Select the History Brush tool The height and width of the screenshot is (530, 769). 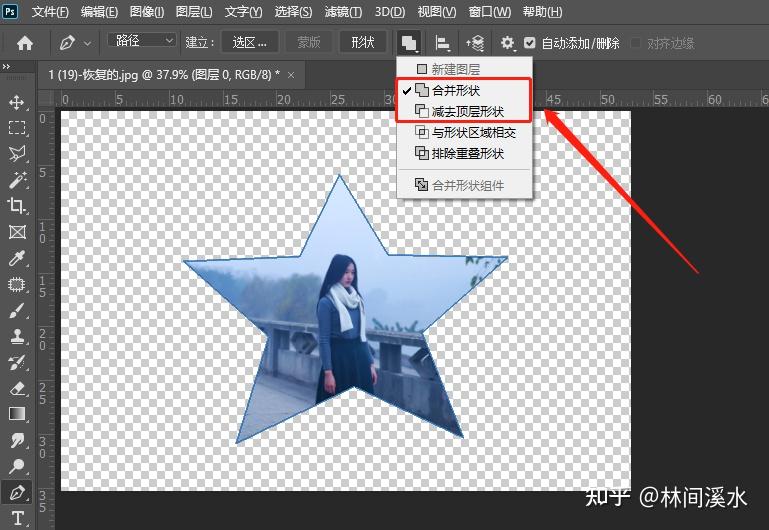pos(17,363)
